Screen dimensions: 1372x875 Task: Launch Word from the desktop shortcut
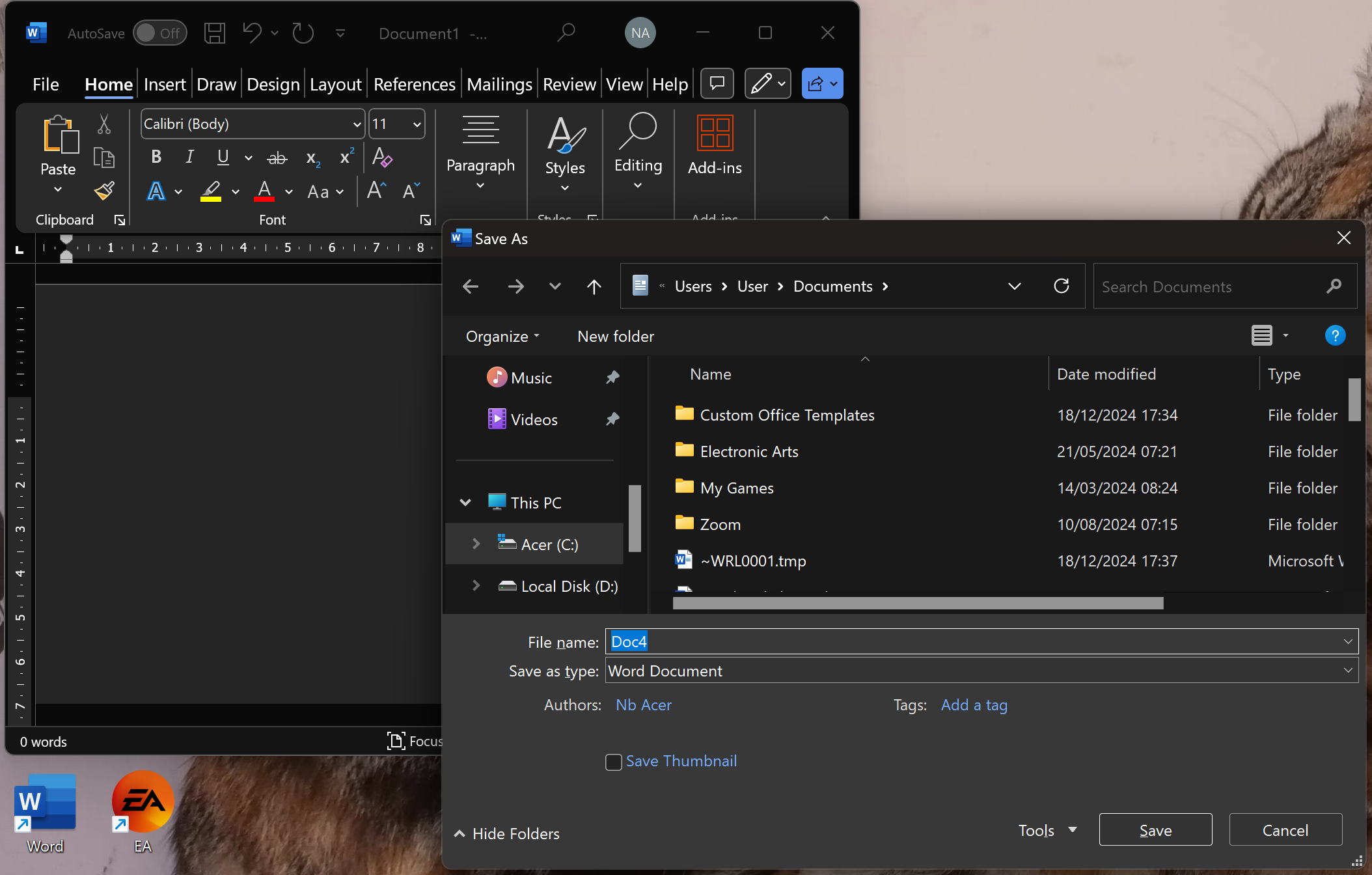point(44,803)
